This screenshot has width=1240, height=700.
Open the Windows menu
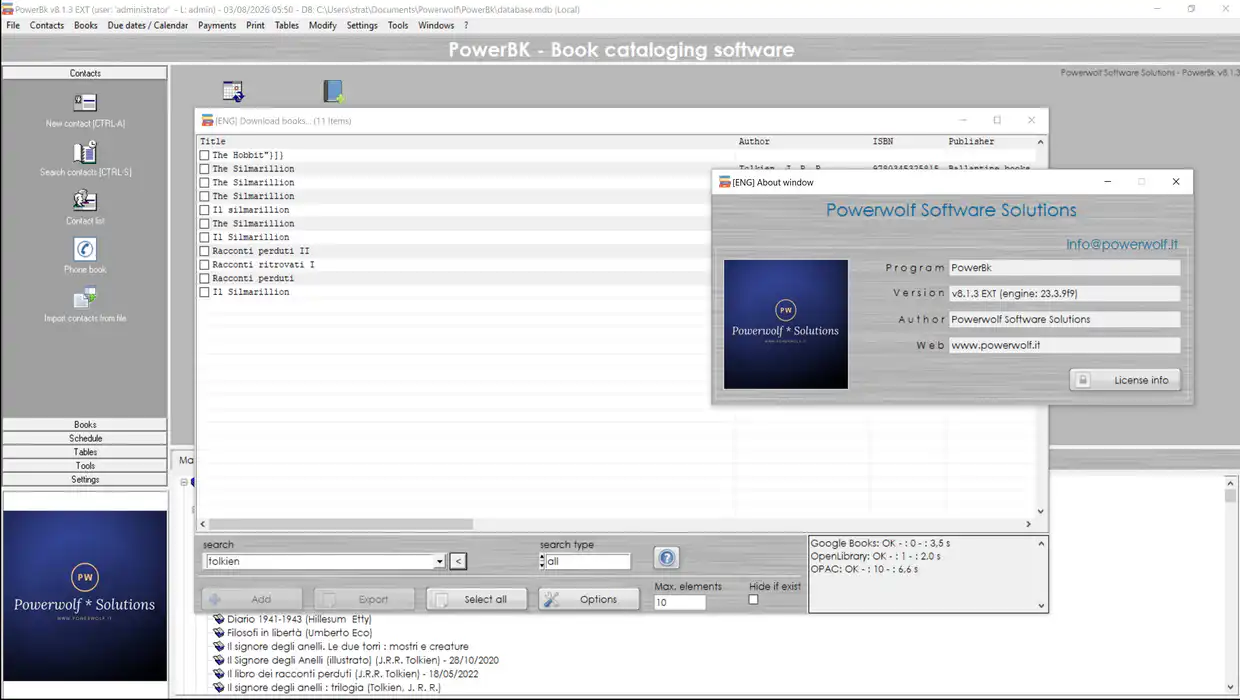click(x=436, y=25)
